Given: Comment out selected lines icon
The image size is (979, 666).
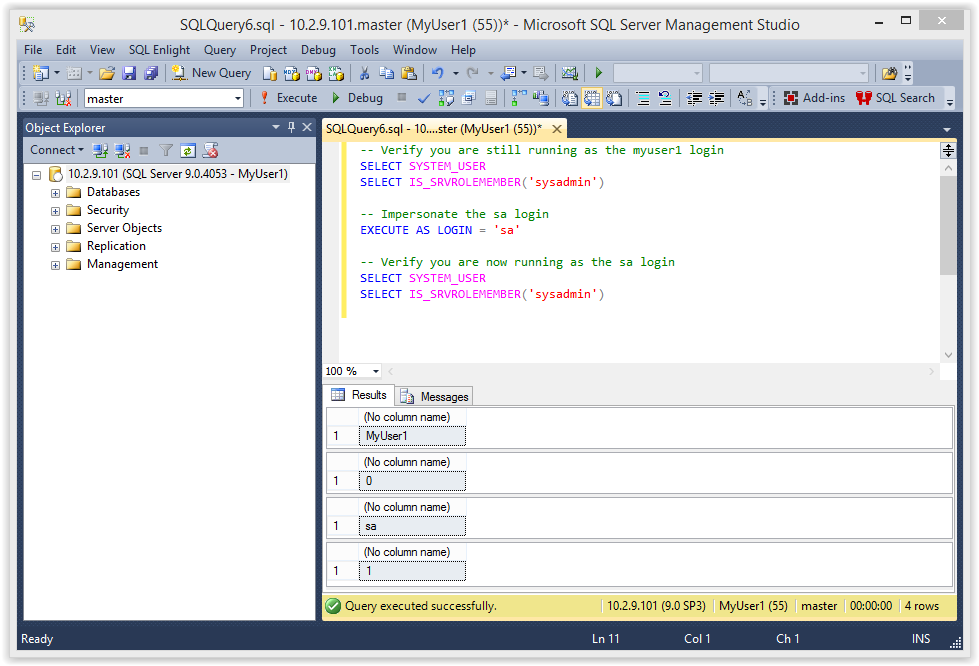Looking at the screenshot, I should coord(642,98).
